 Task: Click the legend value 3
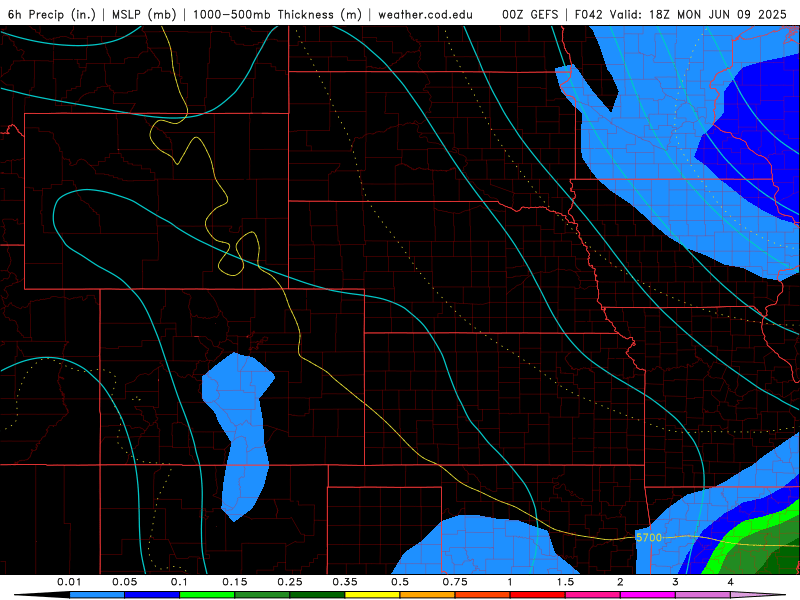(x=676, y=582)
